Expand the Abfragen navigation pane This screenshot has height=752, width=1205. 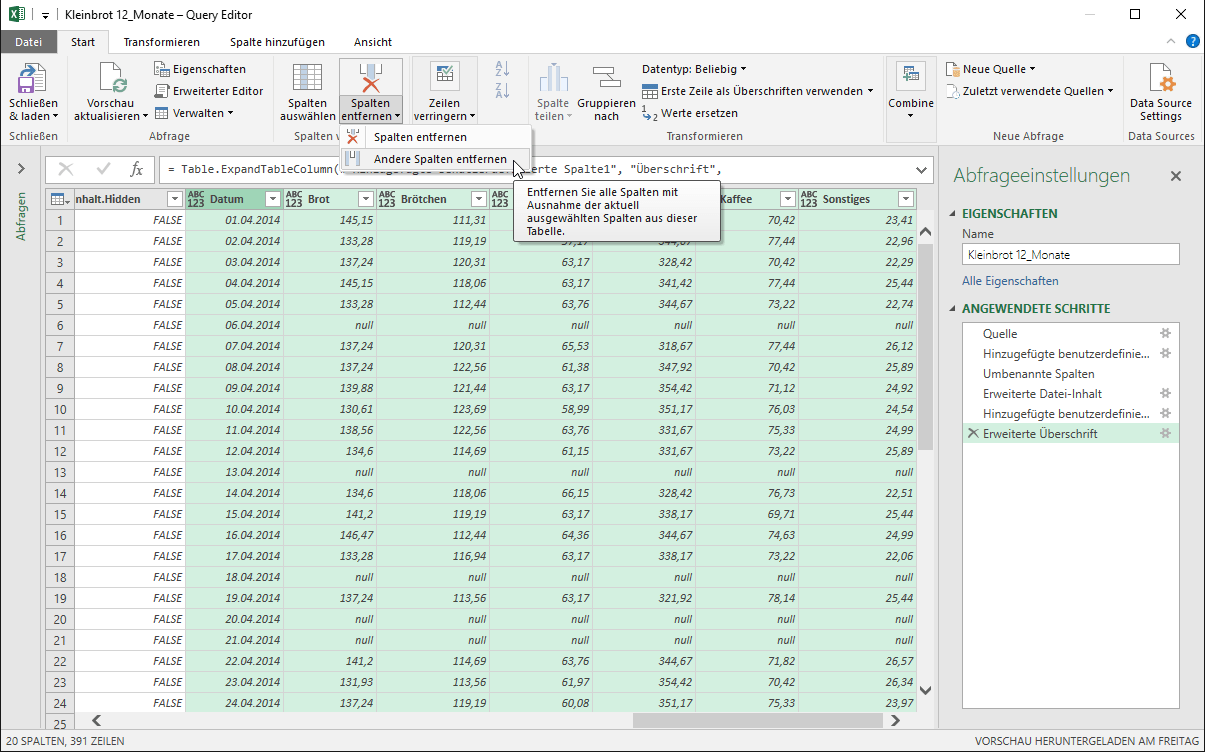click(21, 169)
